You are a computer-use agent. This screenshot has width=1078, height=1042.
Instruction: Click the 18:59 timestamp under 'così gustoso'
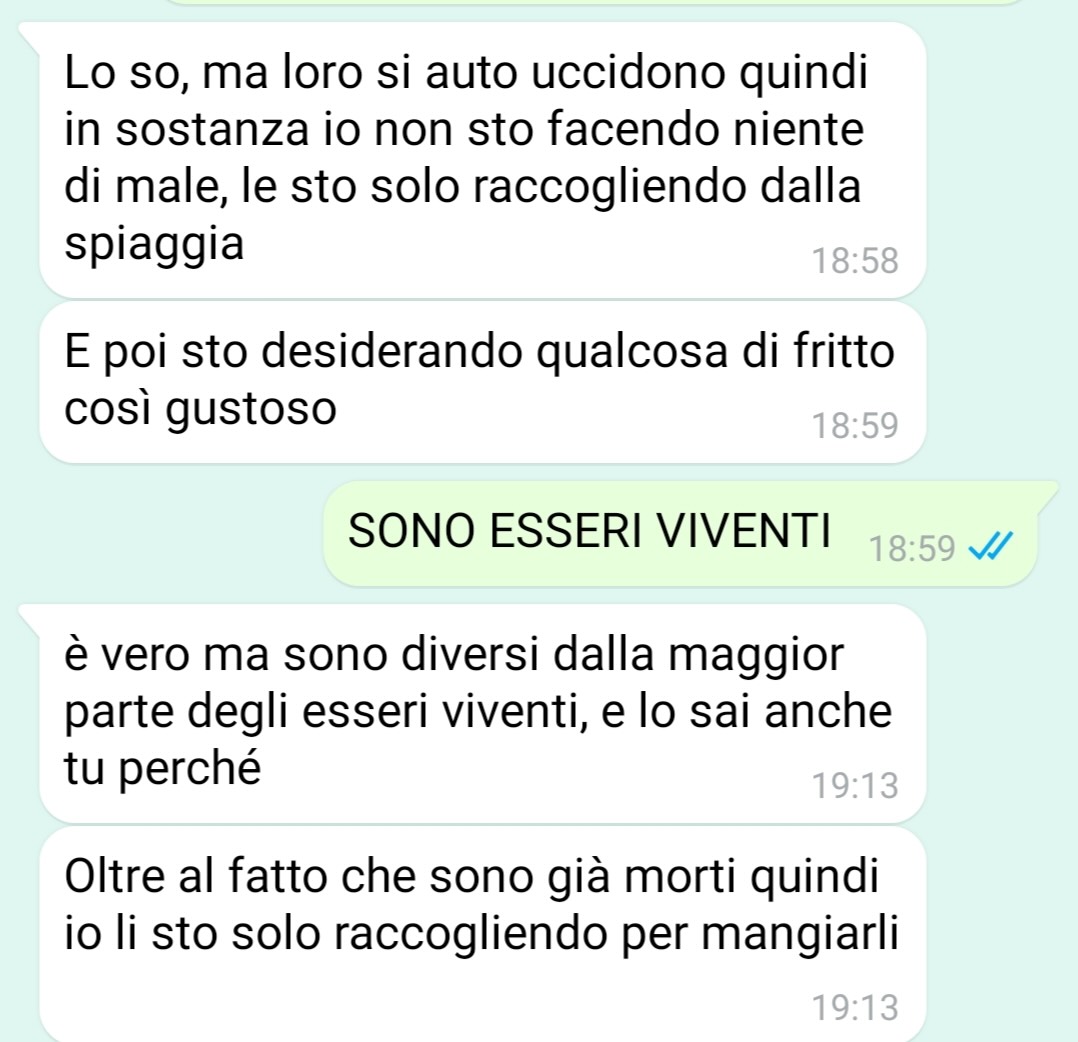pyautogui.click(x=855, y=425)
